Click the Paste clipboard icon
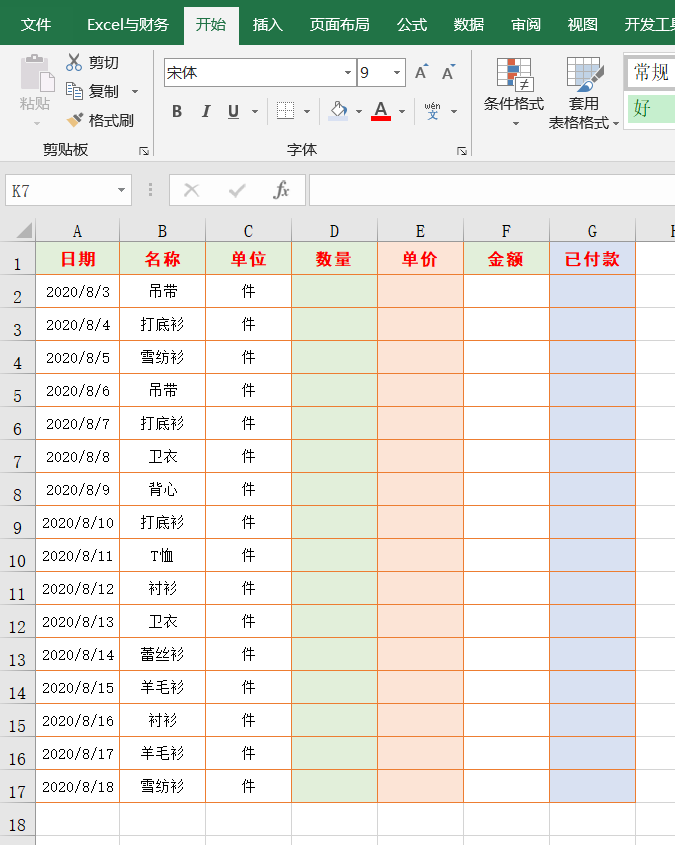This screenshot has height=845, width=675. click(x=37, y=73)
